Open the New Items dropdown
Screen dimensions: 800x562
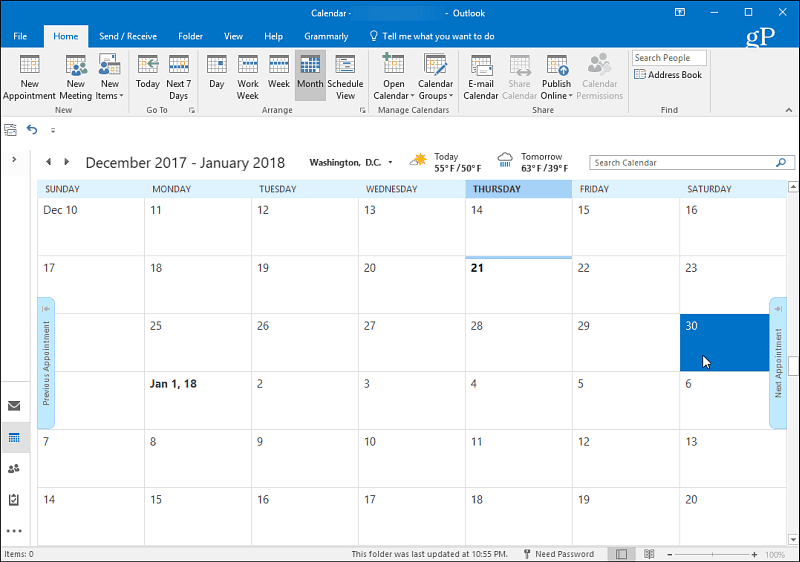(x=109, y=77)
